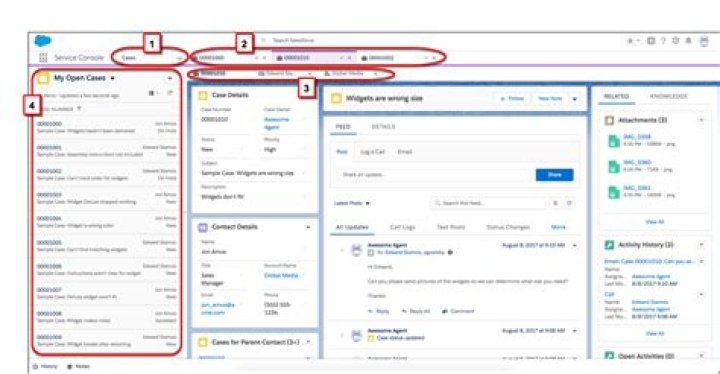Click More in the feed filters

(x=558, y=227)
